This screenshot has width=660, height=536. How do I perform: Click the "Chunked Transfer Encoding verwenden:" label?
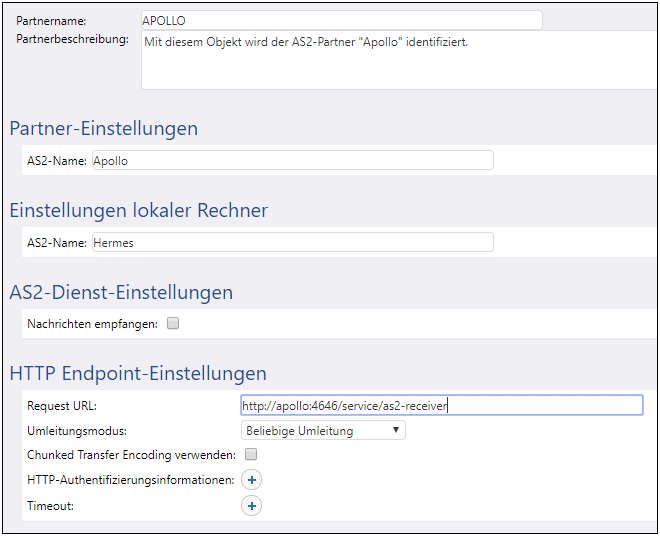coord(131,455)
